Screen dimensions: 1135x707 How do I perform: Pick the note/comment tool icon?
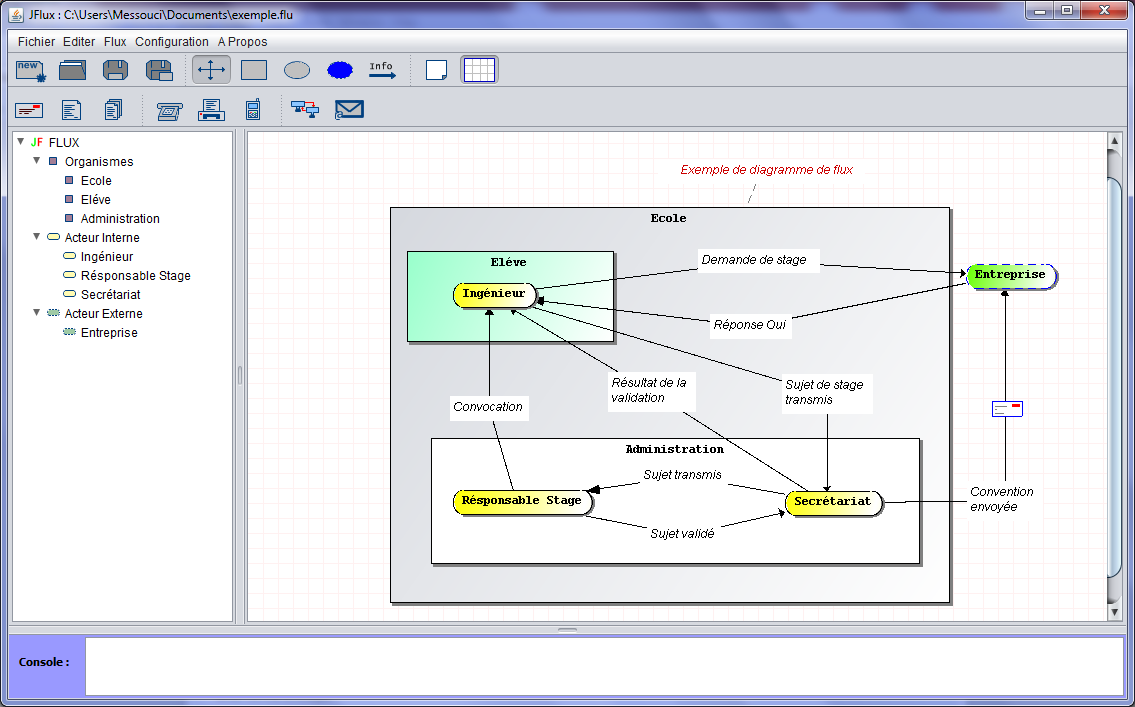[x=436, y=70]
